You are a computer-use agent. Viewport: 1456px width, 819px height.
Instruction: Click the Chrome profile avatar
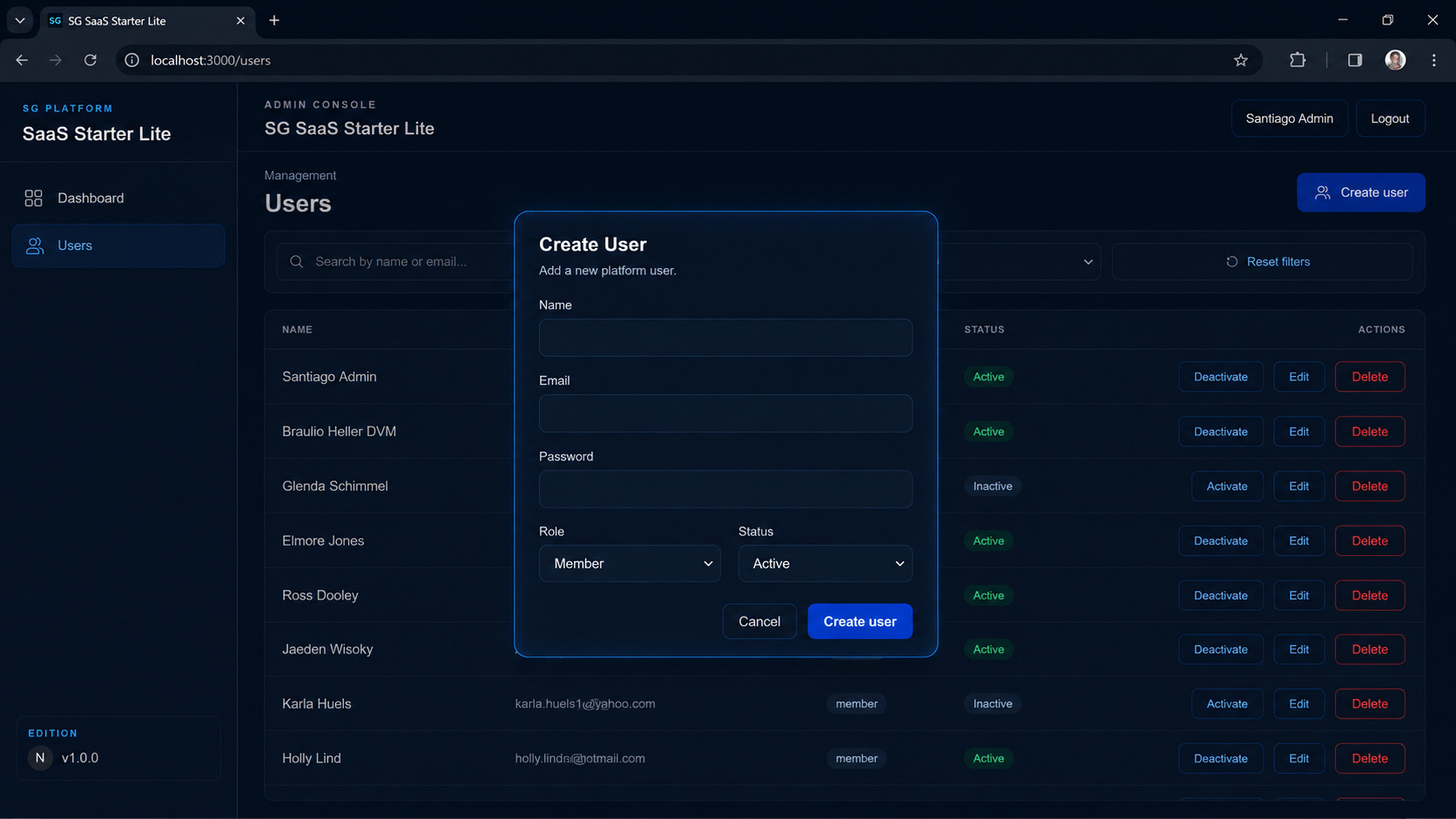[1395, 60]
